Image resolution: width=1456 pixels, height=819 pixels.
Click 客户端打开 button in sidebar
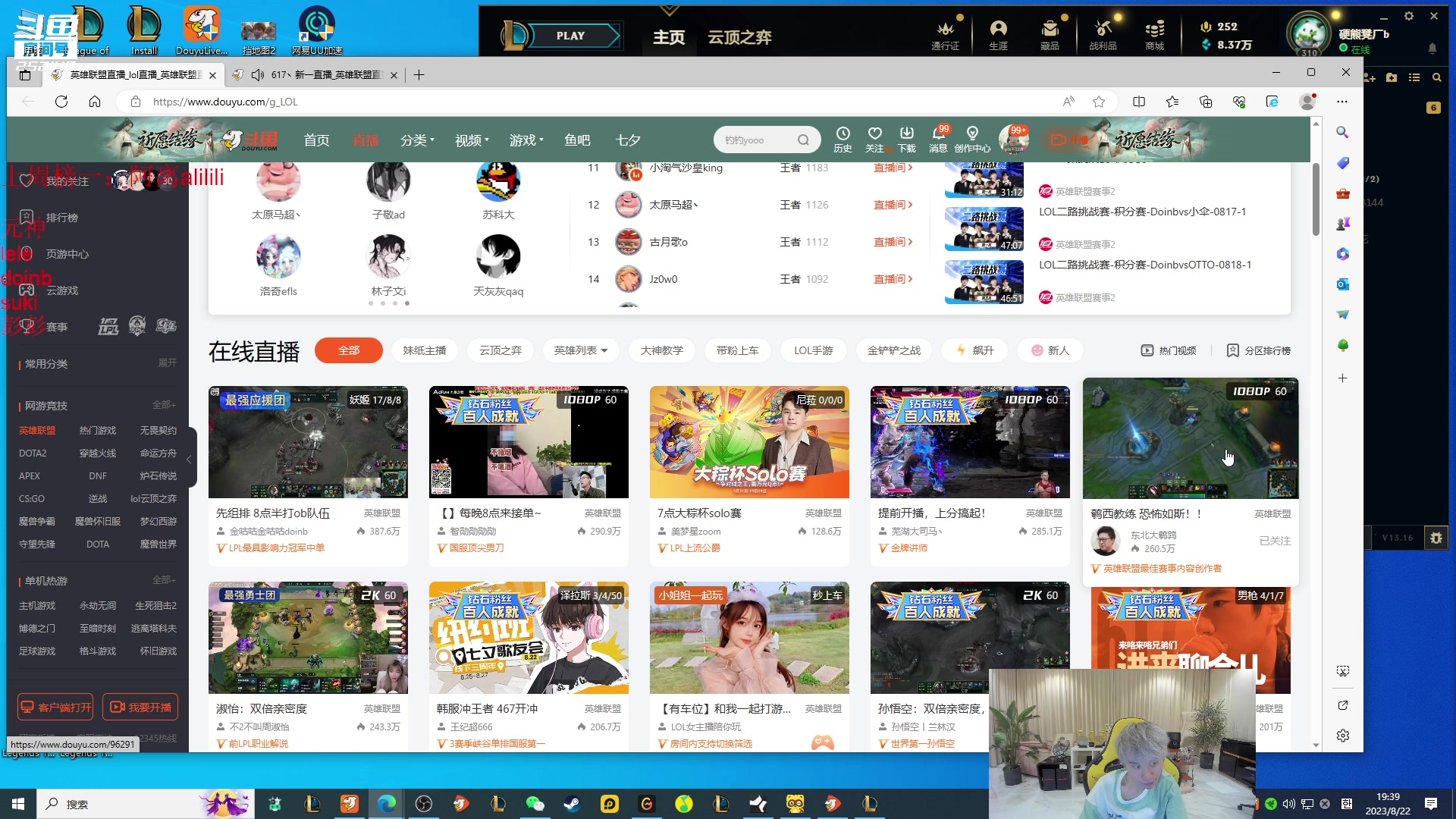(x=55, y=708)
